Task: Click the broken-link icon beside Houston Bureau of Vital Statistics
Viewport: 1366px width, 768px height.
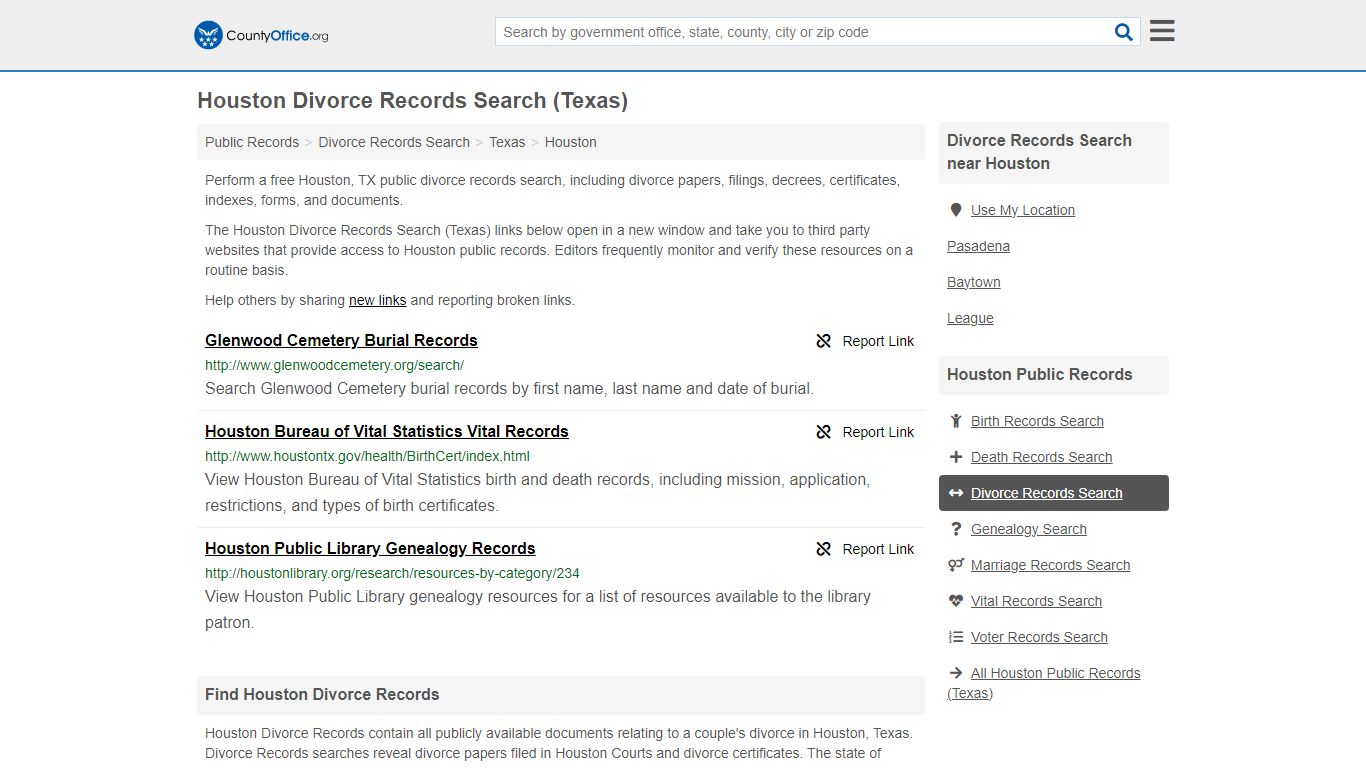Action: [x=824, y=432]
